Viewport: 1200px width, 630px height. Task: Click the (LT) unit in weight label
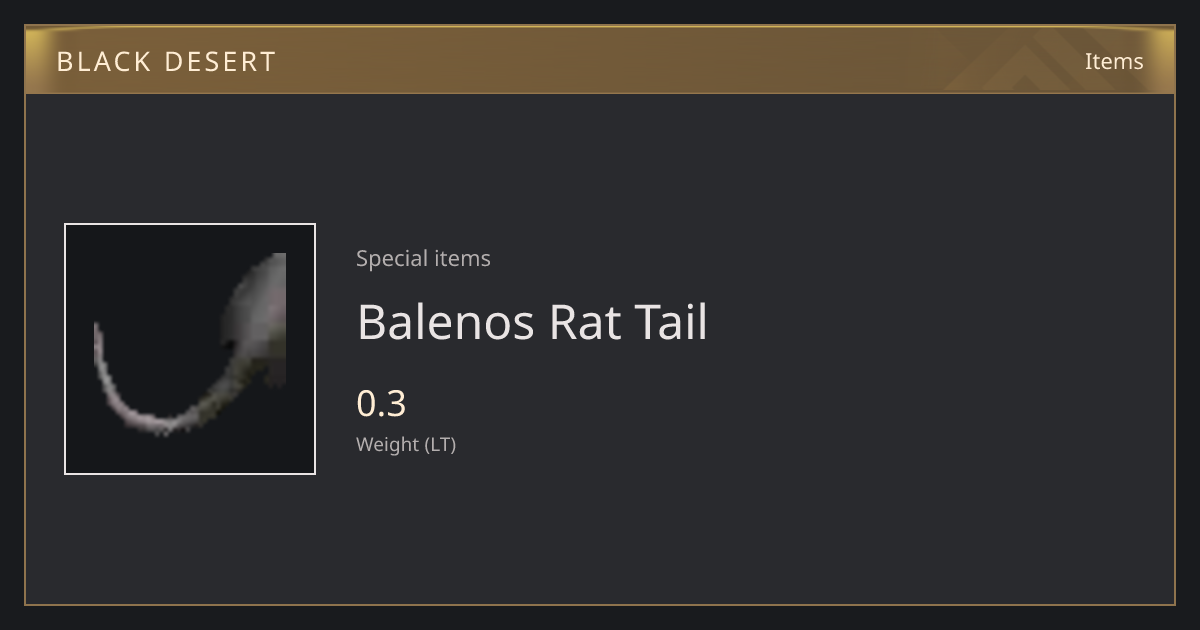pyautogui.click(x=441, y=444)
